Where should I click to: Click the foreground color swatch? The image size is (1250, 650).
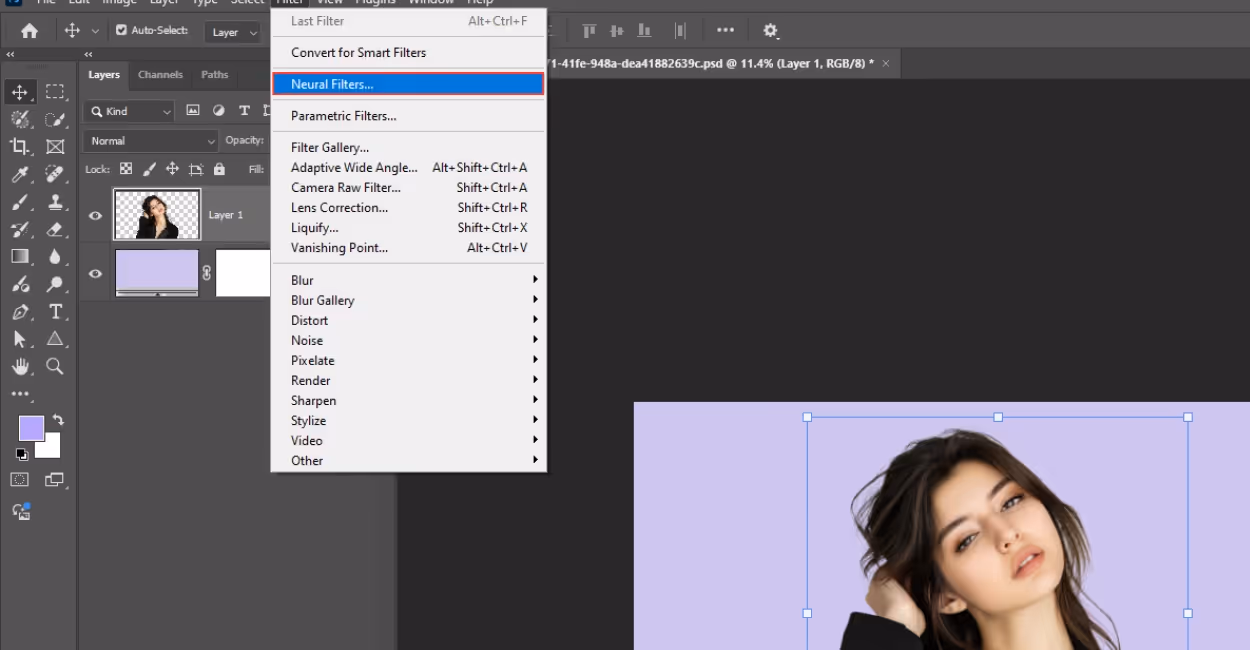[x=31, y=428]
